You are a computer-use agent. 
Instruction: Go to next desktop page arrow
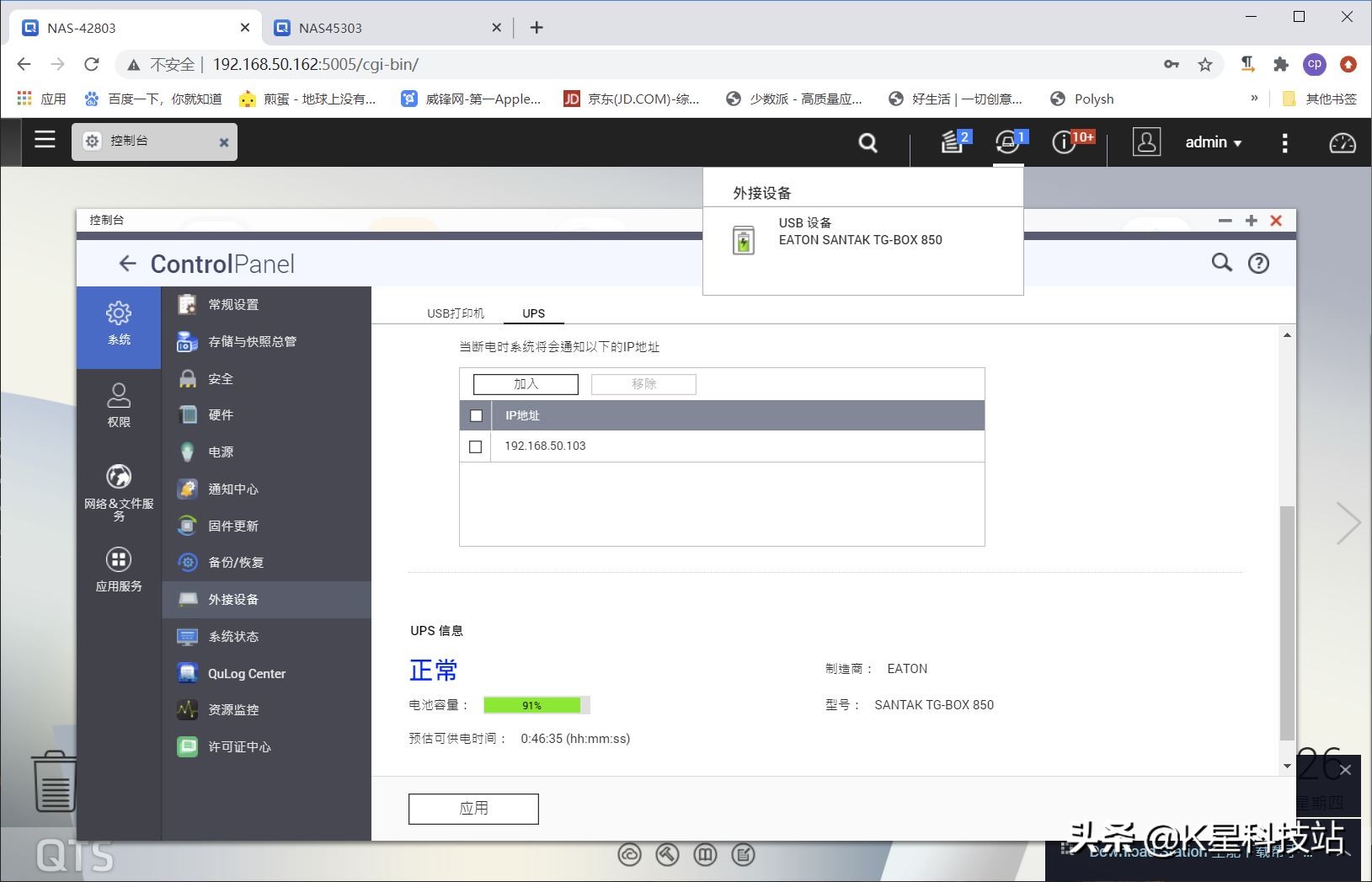click(1348, 523)
